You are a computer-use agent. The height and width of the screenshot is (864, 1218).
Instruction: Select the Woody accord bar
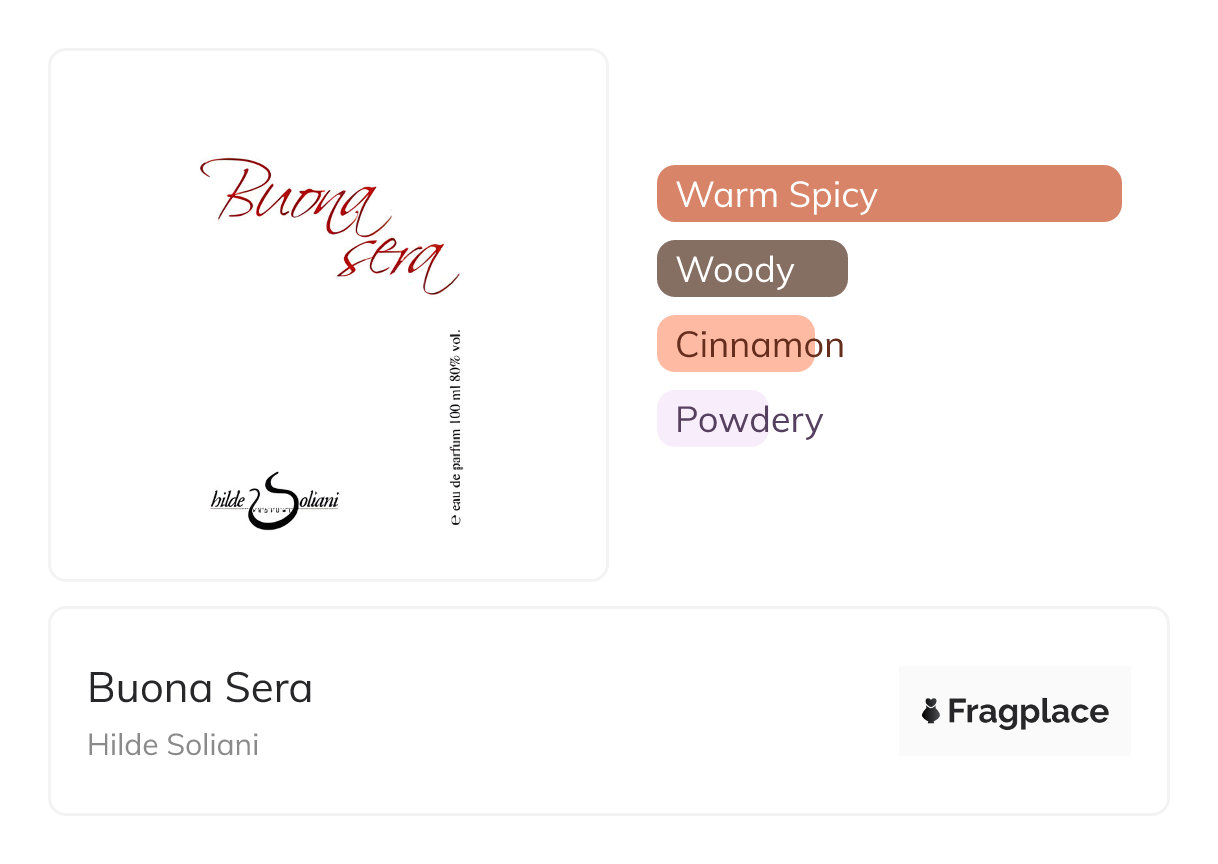pyautogui.click(x=751, y=269)
